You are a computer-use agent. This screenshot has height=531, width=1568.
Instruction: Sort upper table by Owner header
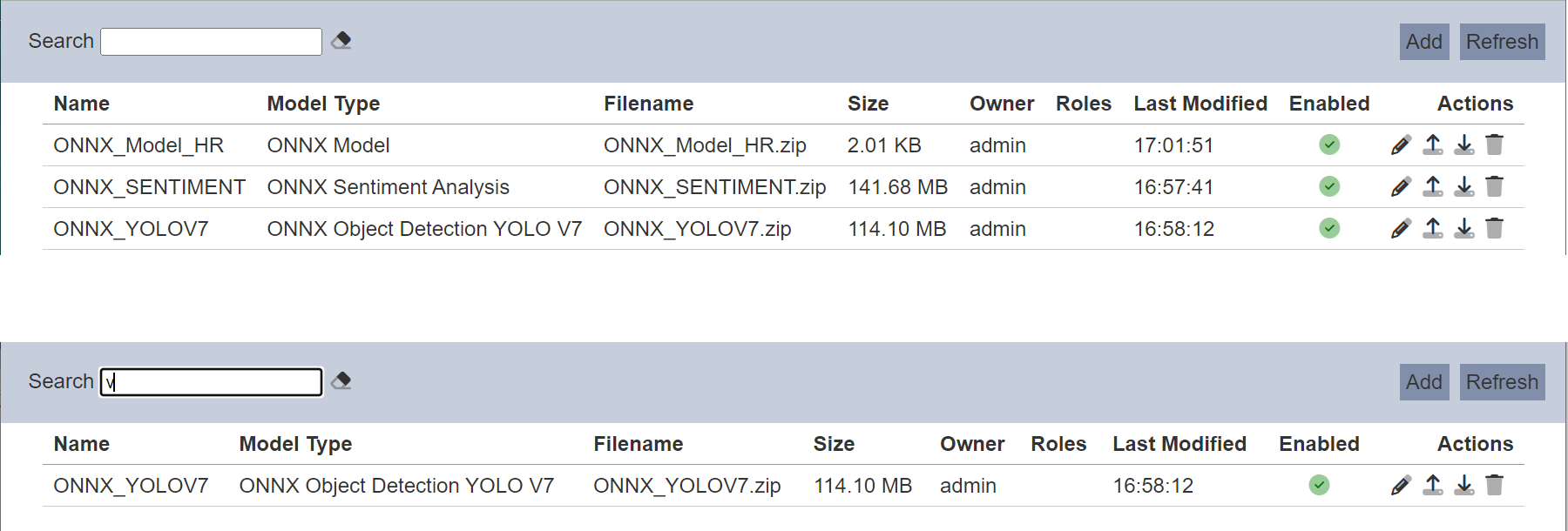(1002, 104)
